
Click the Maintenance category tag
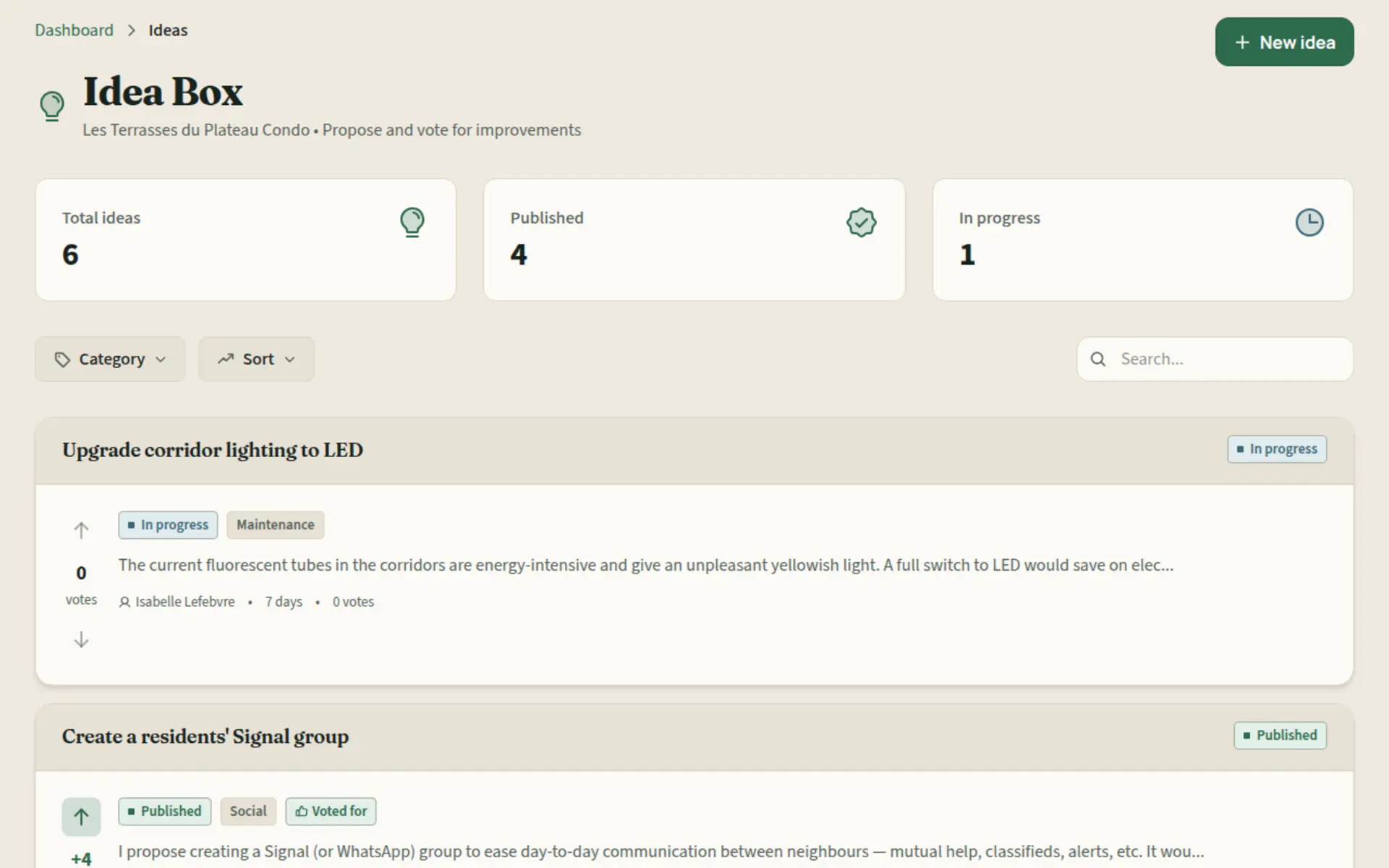(x=276, y=525)
